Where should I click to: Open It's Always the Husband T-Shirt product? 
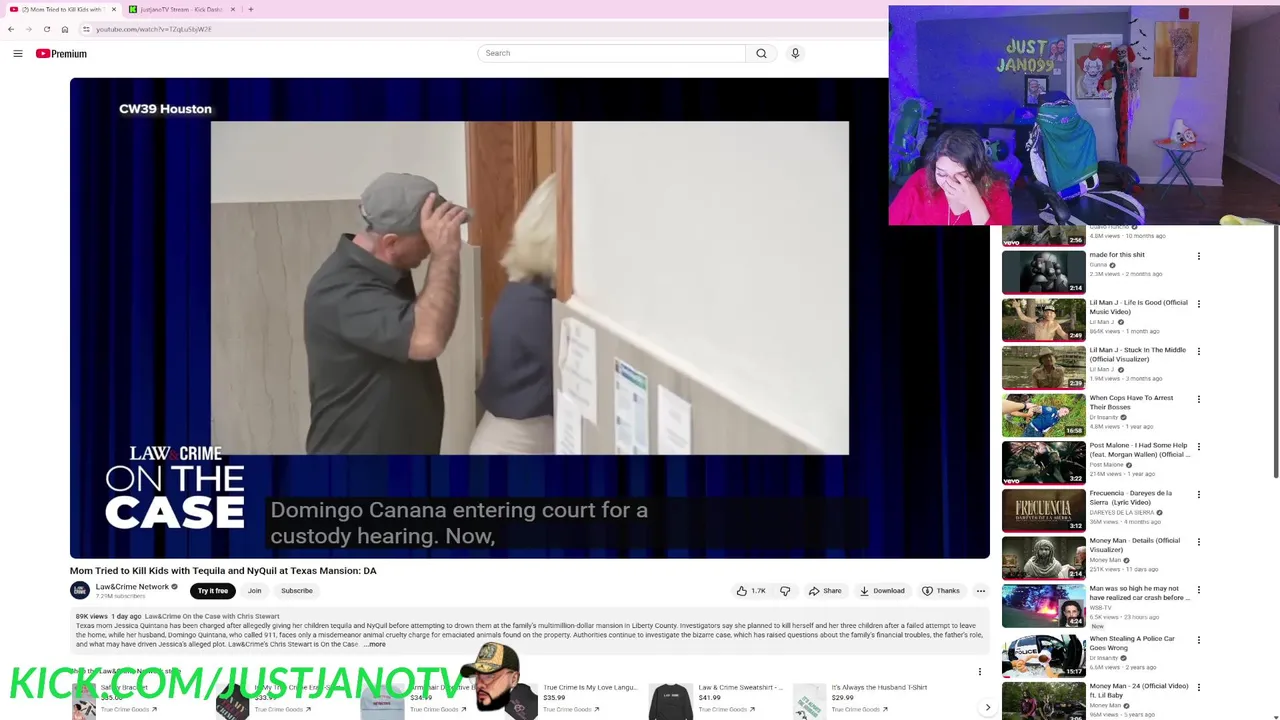pyautogui.click(x=878, y=688)
